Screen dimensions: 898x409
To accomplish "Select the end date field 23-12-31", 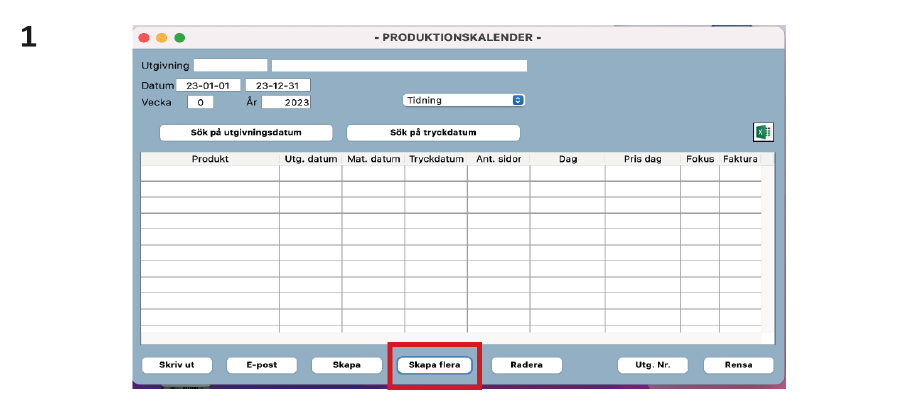I will (x=278, y=85).
